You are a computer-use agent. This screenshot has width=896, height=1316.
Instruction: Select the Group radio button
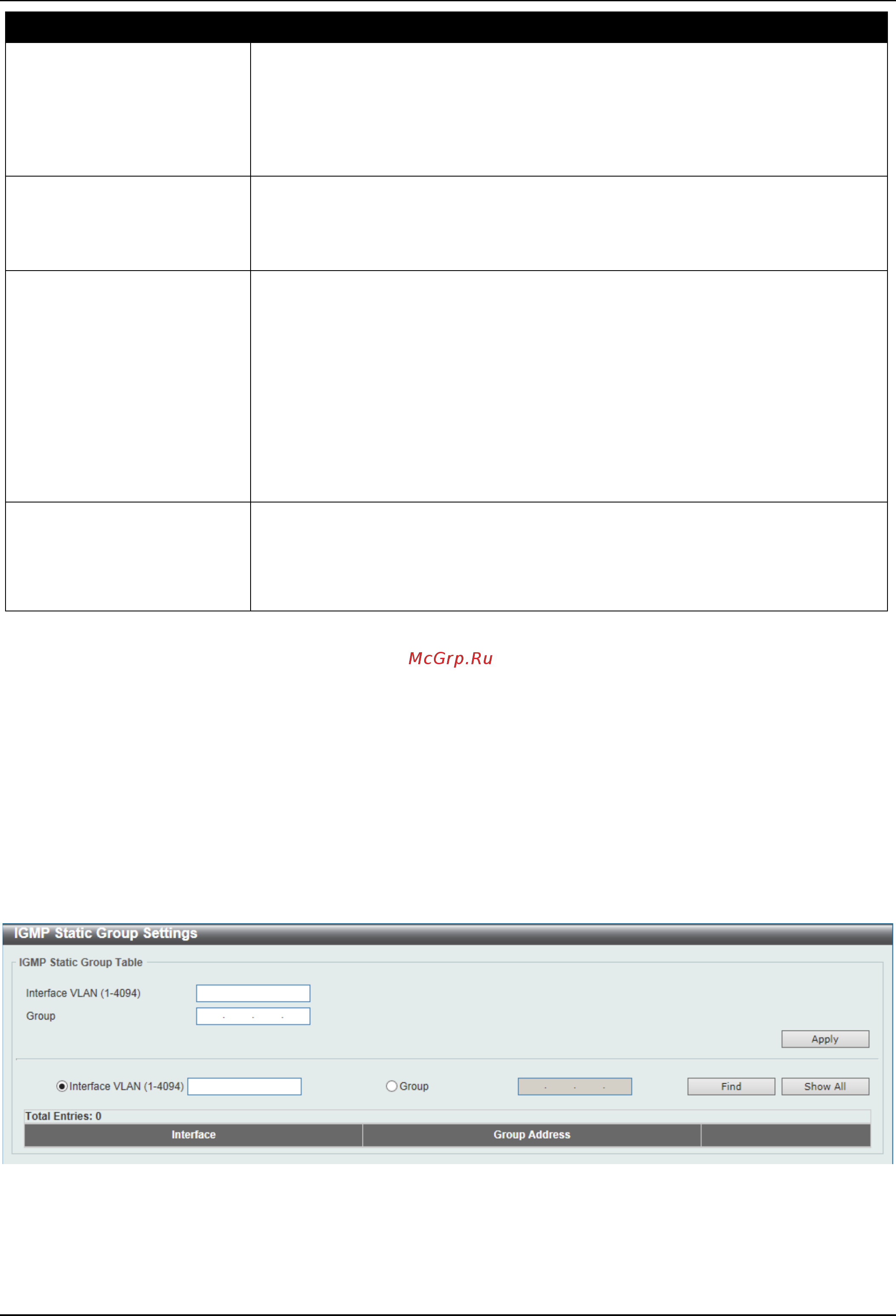click(391, 1086)
